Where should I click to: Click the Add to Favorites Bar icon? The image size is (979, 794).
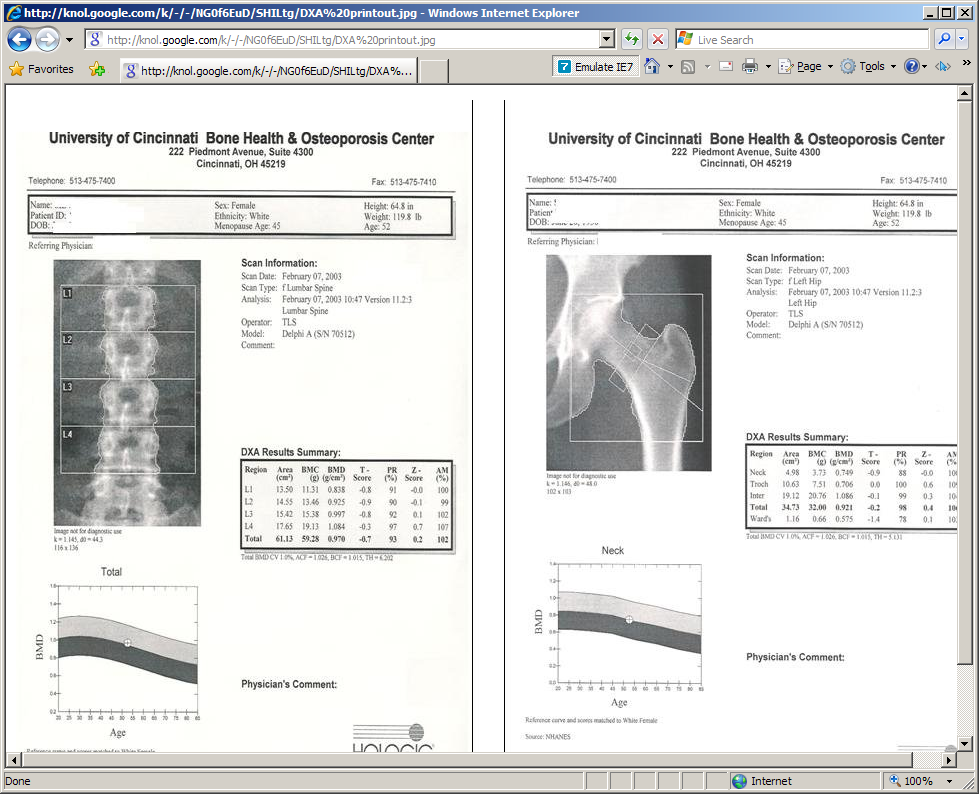click(x=97, y=69)
